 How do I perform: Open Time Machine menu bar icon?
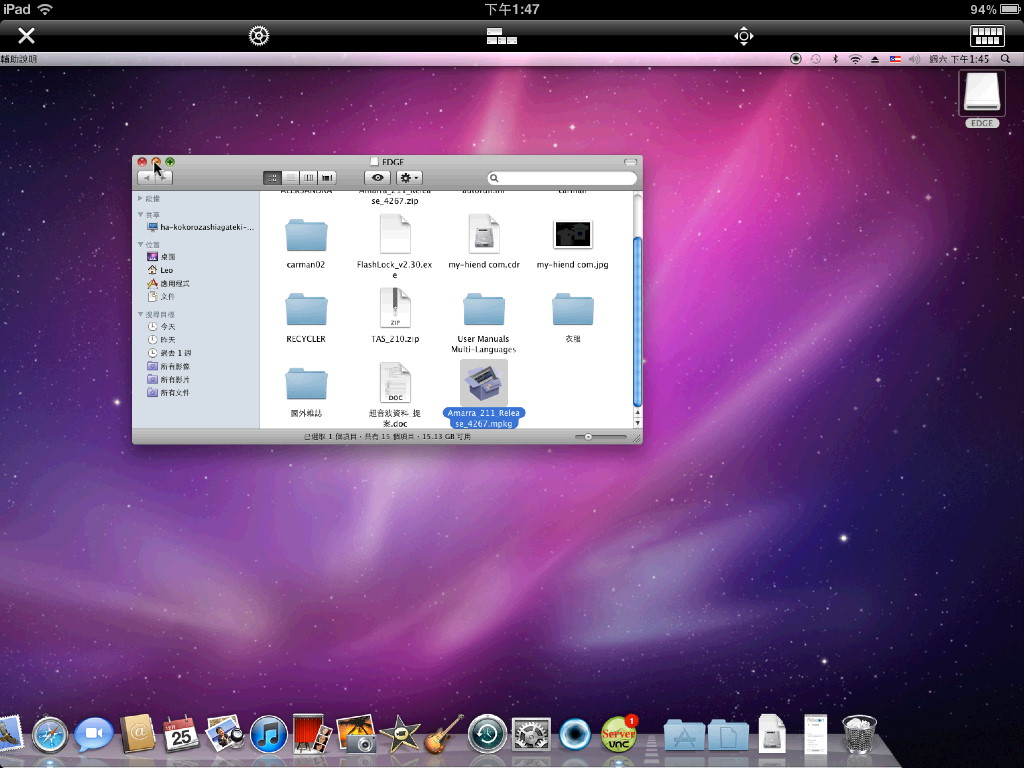pyautogui.click(x=816, y=59)
